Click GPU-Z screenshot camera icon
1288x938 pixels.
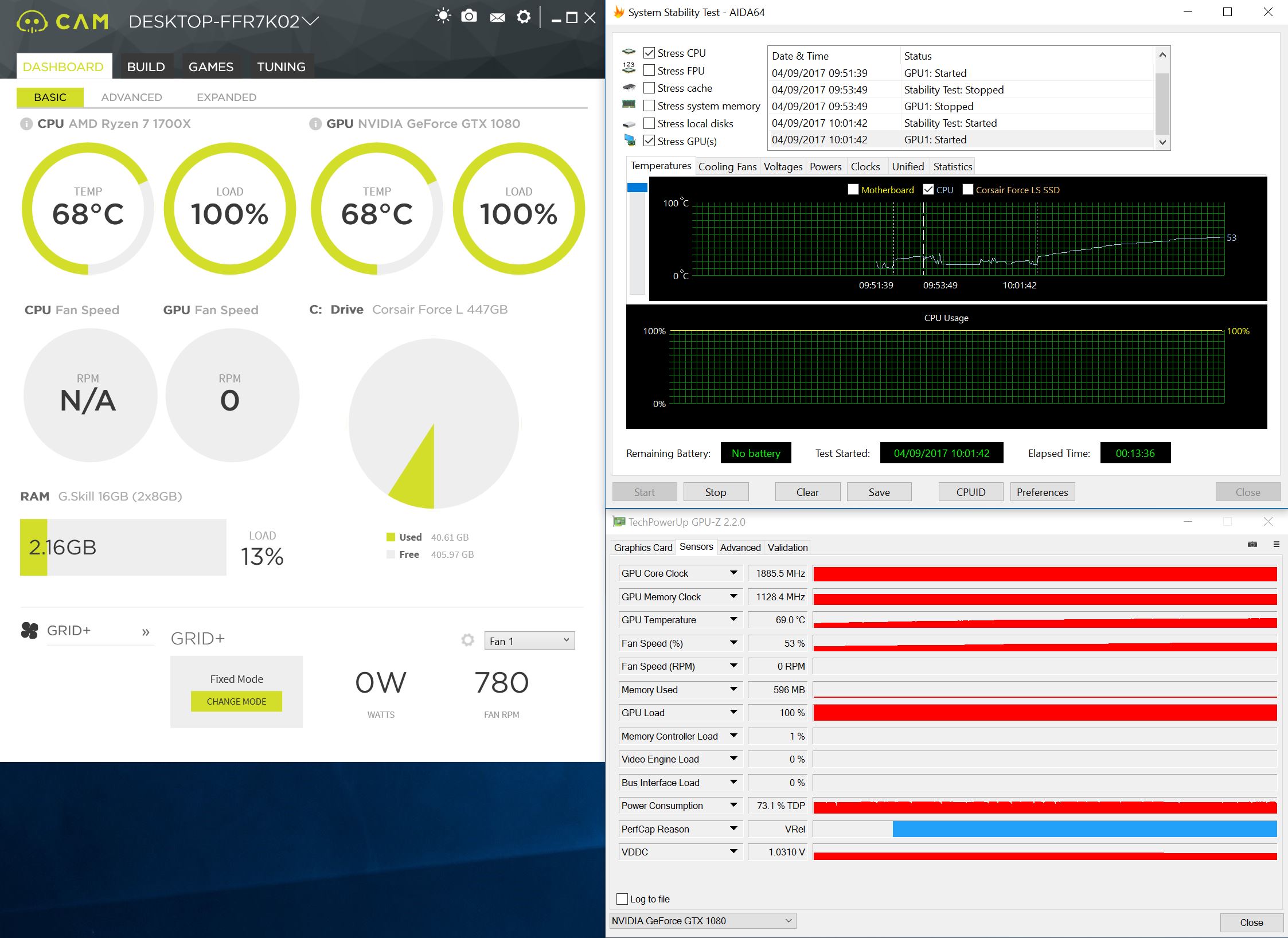point(1252,544)
